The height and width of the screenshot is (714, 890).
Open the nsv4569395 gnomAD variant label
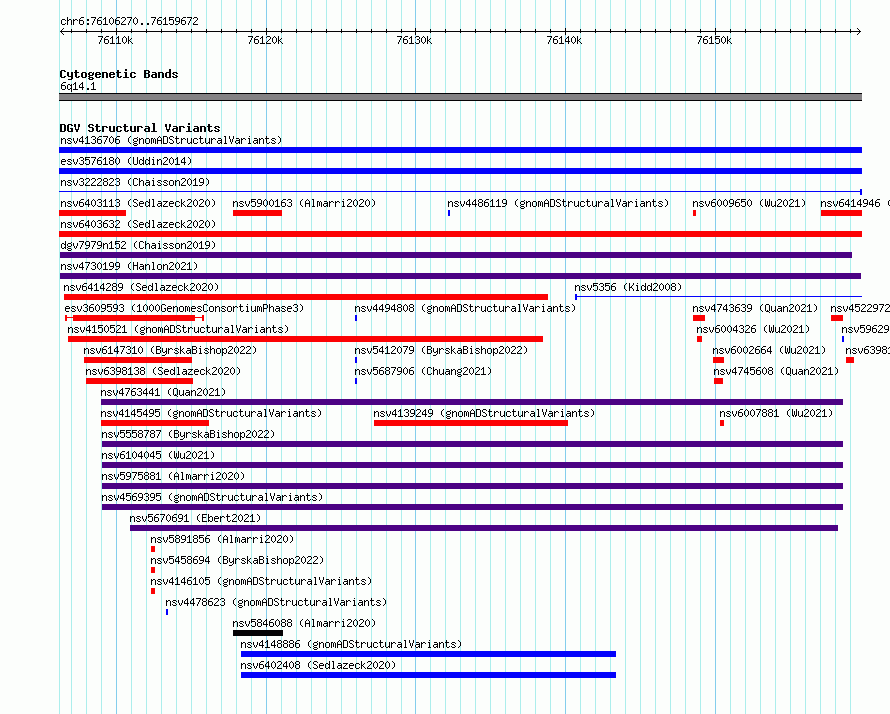click(212, 497)
